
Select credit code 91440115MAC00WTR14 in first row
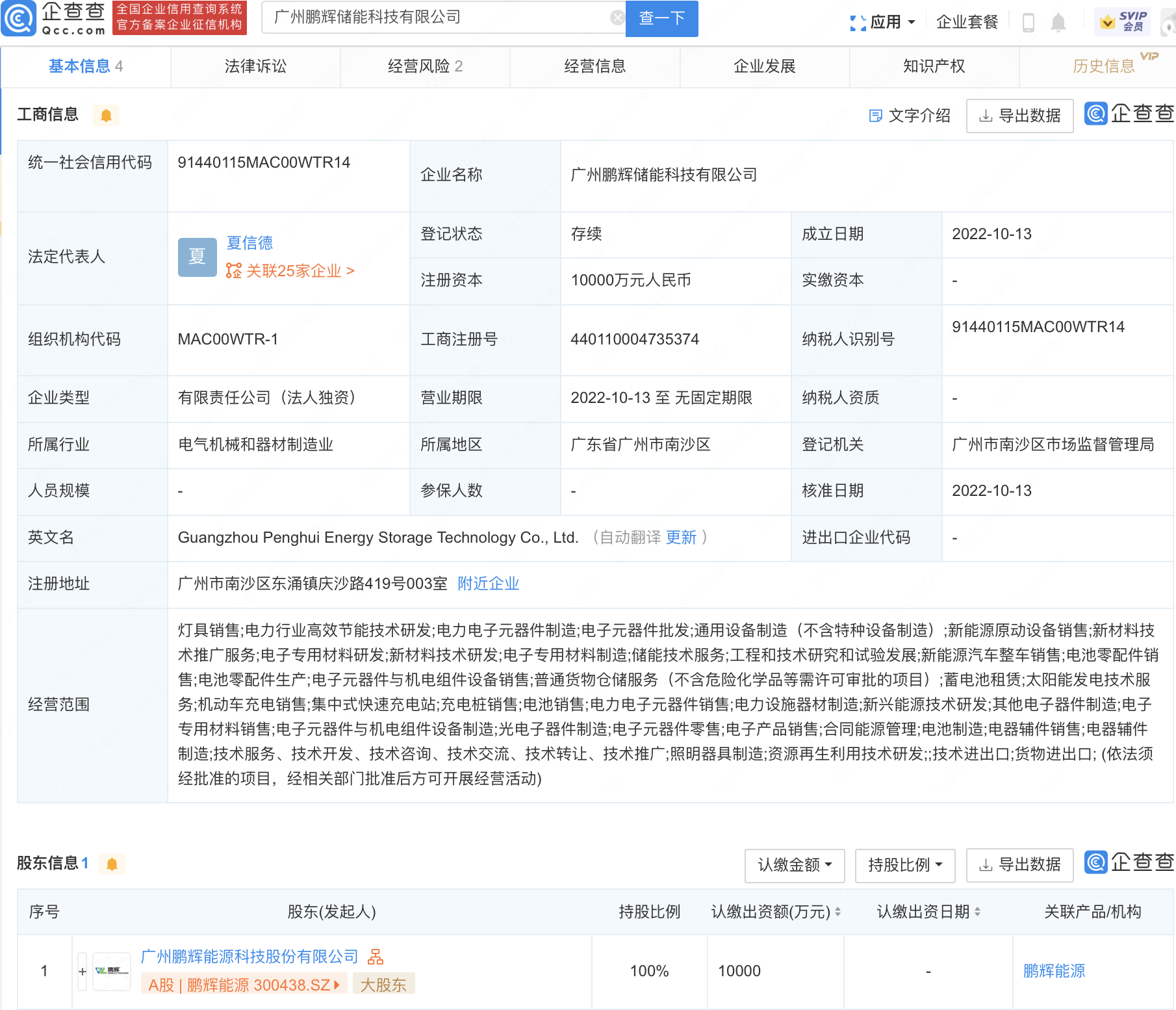pyautogui.click(x=264, y=162)
